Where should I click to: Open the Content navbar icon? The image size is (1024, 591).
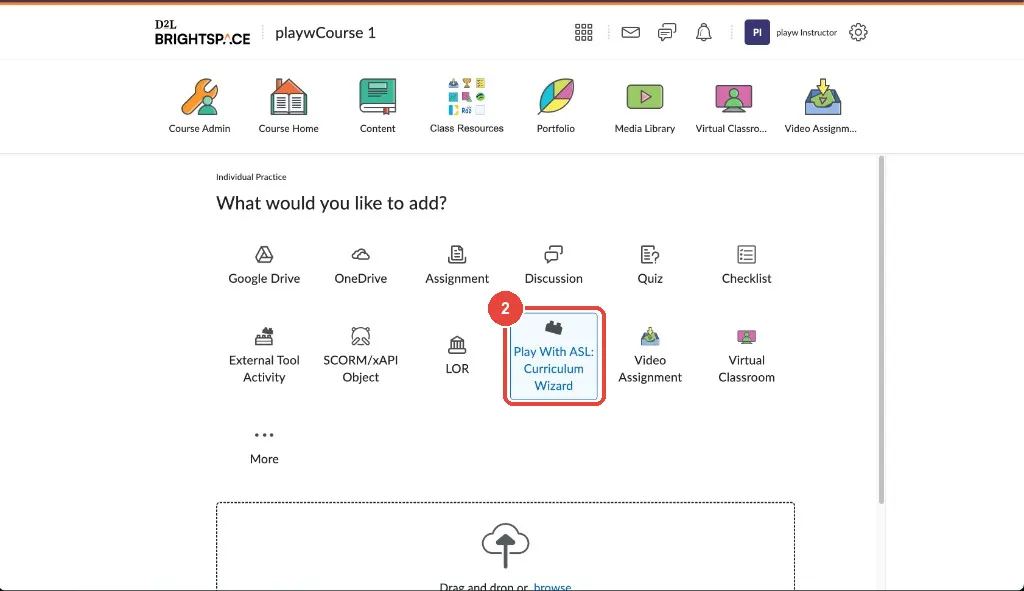377,106
